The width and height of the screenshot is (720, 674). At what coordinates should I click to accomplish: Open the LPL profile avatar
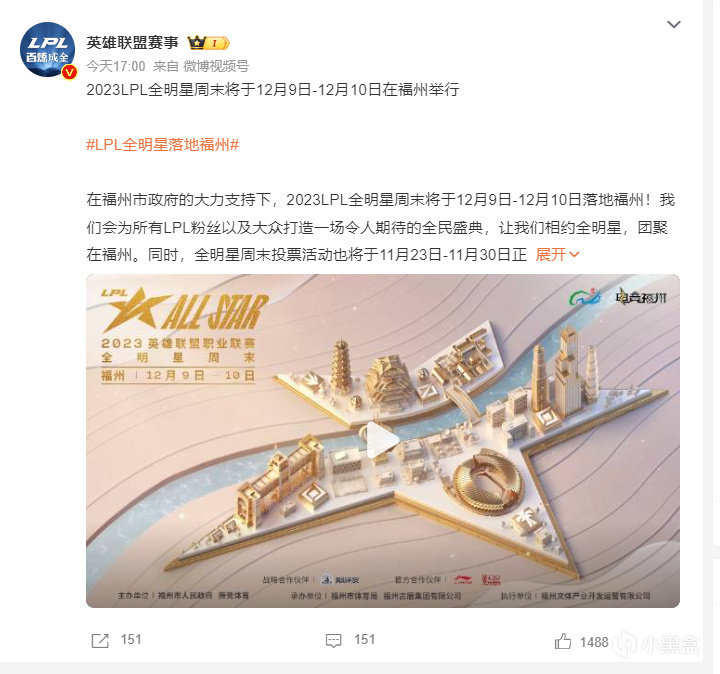tap(48, 50)
